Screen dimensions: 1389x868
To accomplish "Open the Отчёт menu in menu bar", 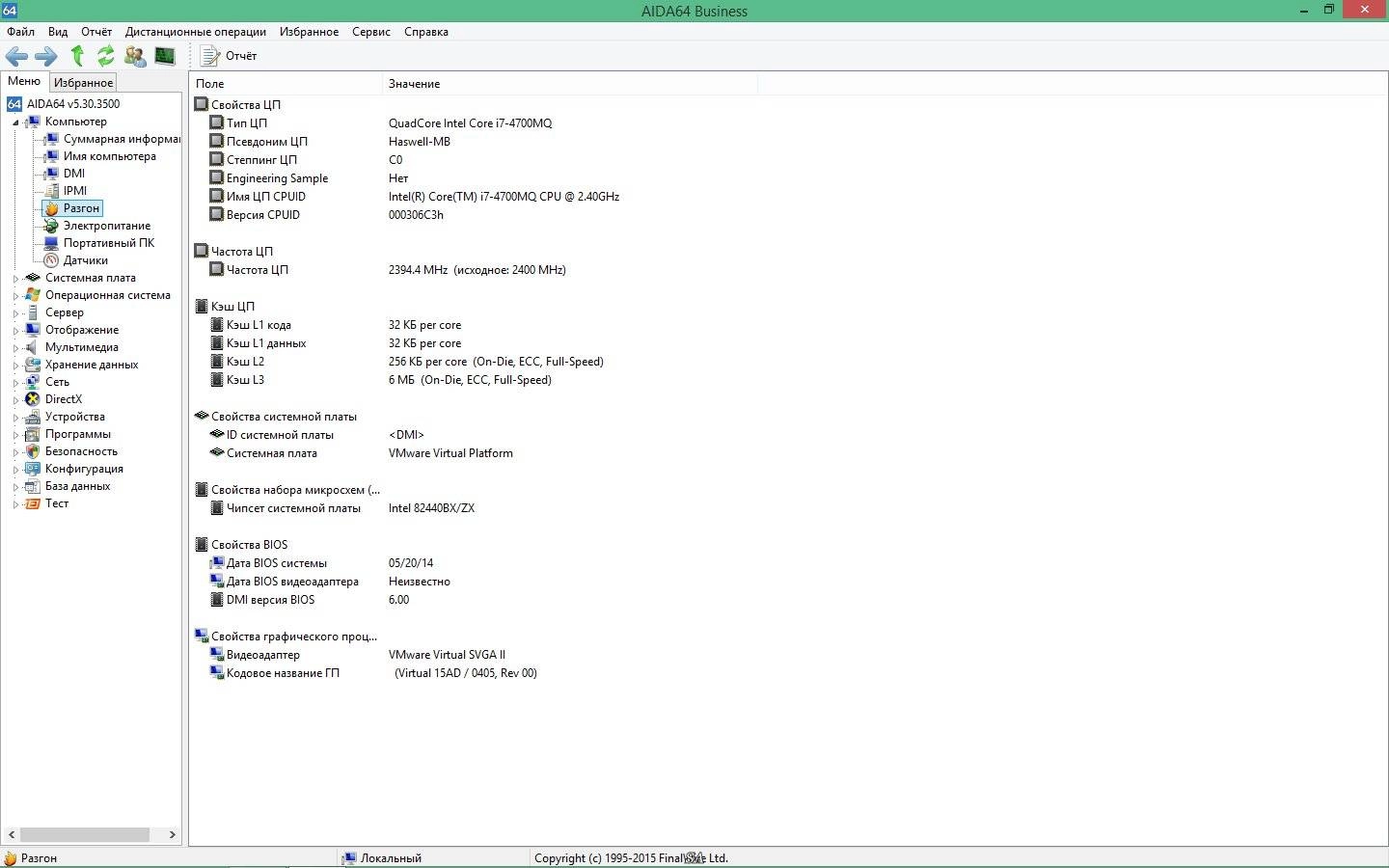I will 96,32.
